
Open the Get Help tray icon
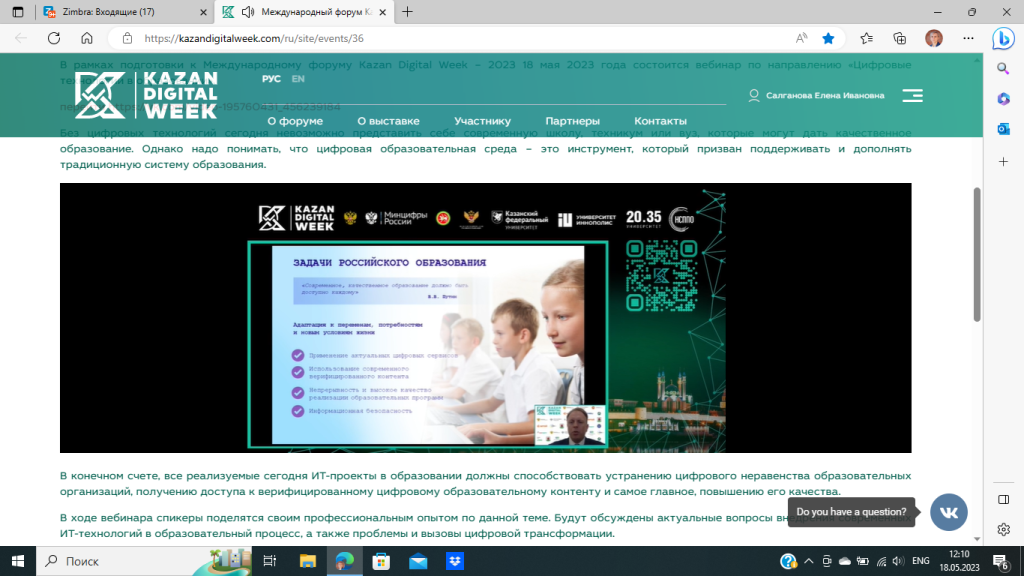788,561
